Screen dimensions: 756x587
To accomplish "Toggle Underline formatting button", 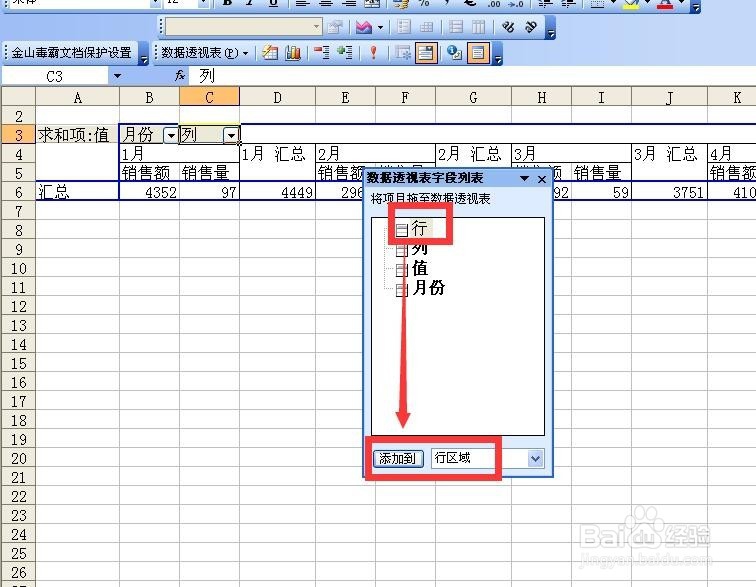I will pyautogui.click(x=273, y=3).
